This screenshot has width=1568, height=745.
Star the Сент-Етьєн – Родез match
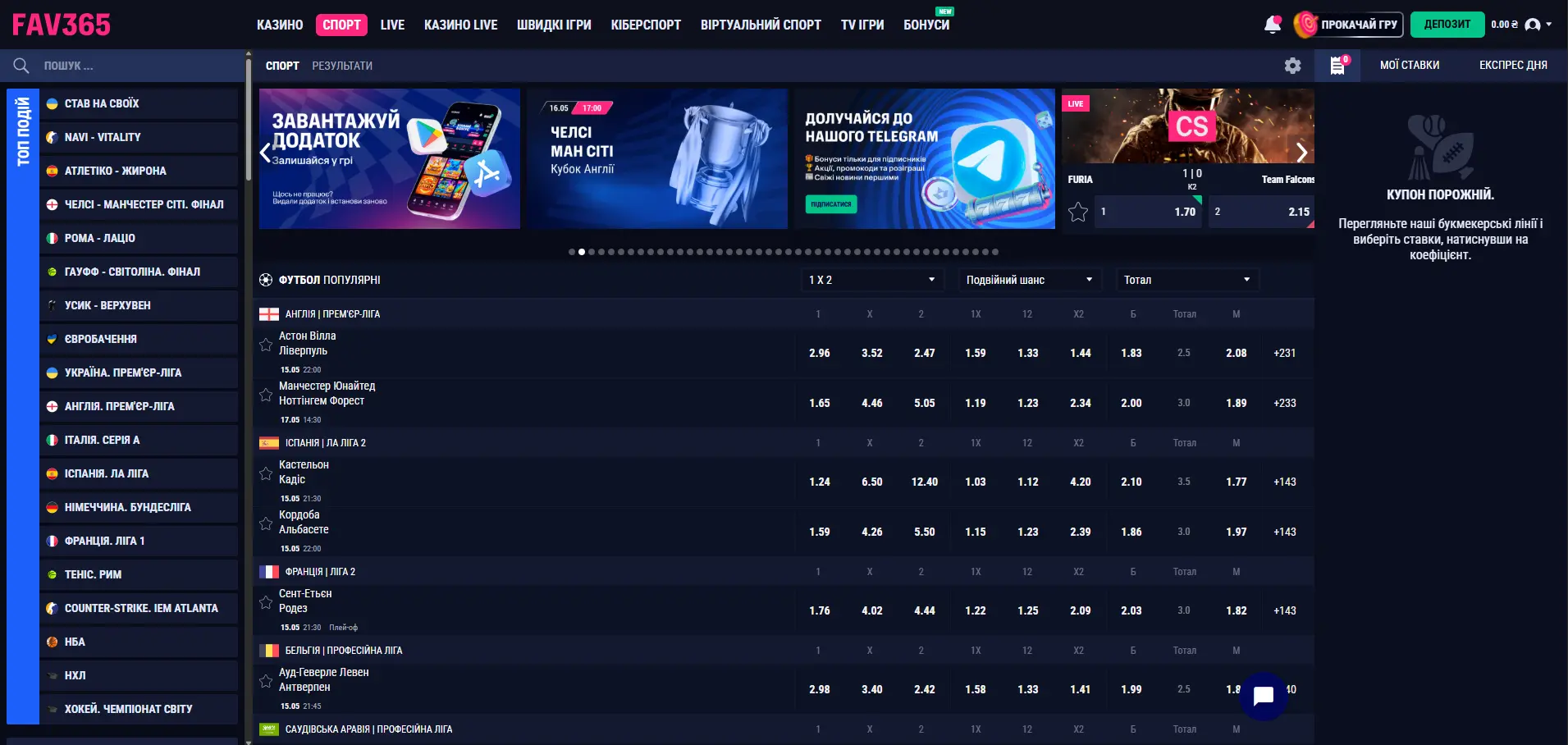266,602
